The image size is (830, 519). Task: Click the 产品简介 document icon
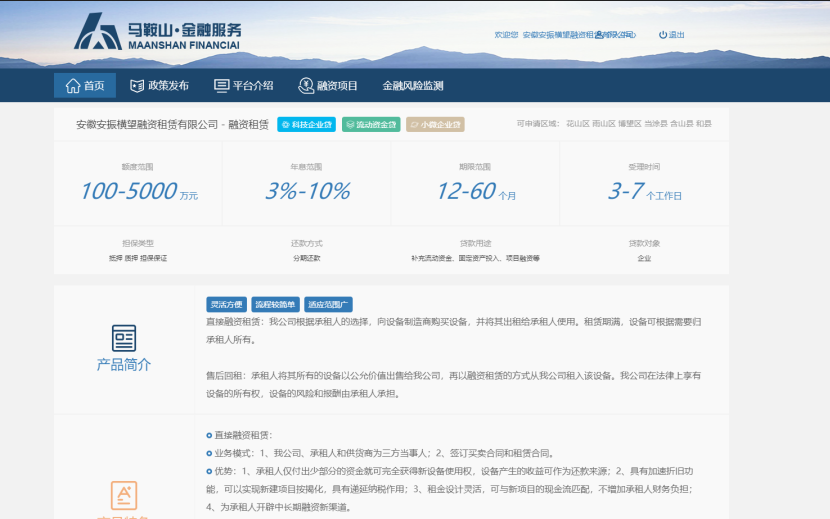point(124,338)
